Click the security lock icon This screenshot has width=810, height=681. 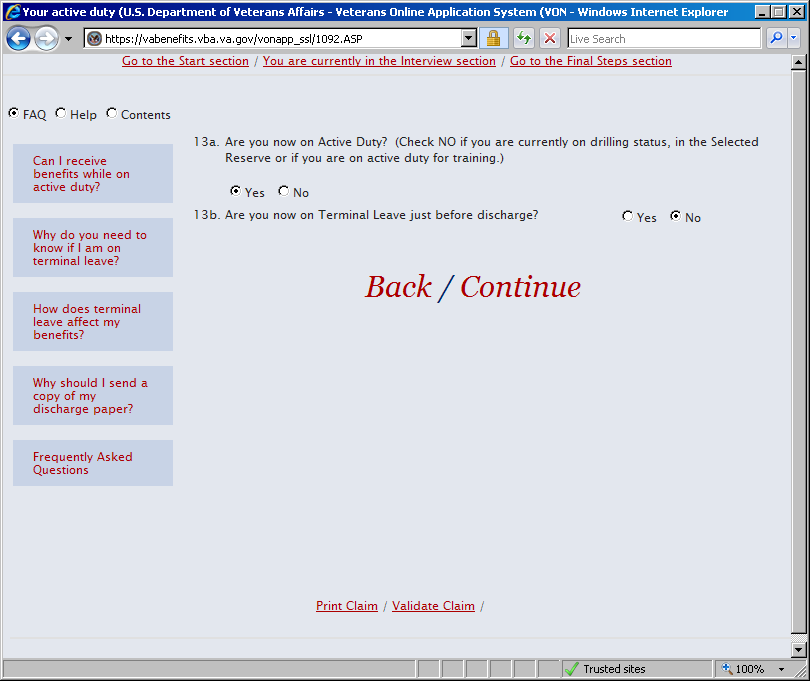(493, 39)
